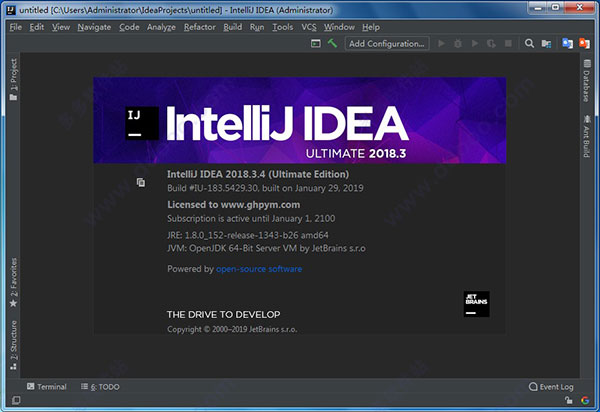Open the Structure tool window on left

pos(13,345)
